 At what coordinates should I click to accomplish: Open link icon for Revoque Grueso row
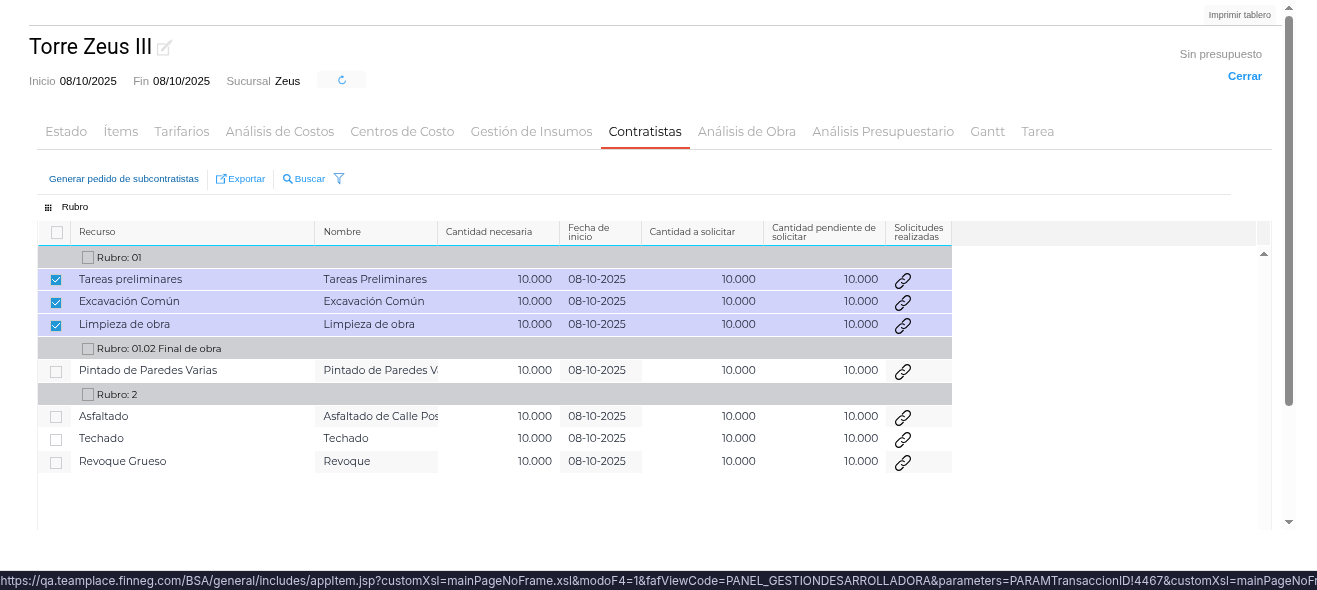point(902,462)
